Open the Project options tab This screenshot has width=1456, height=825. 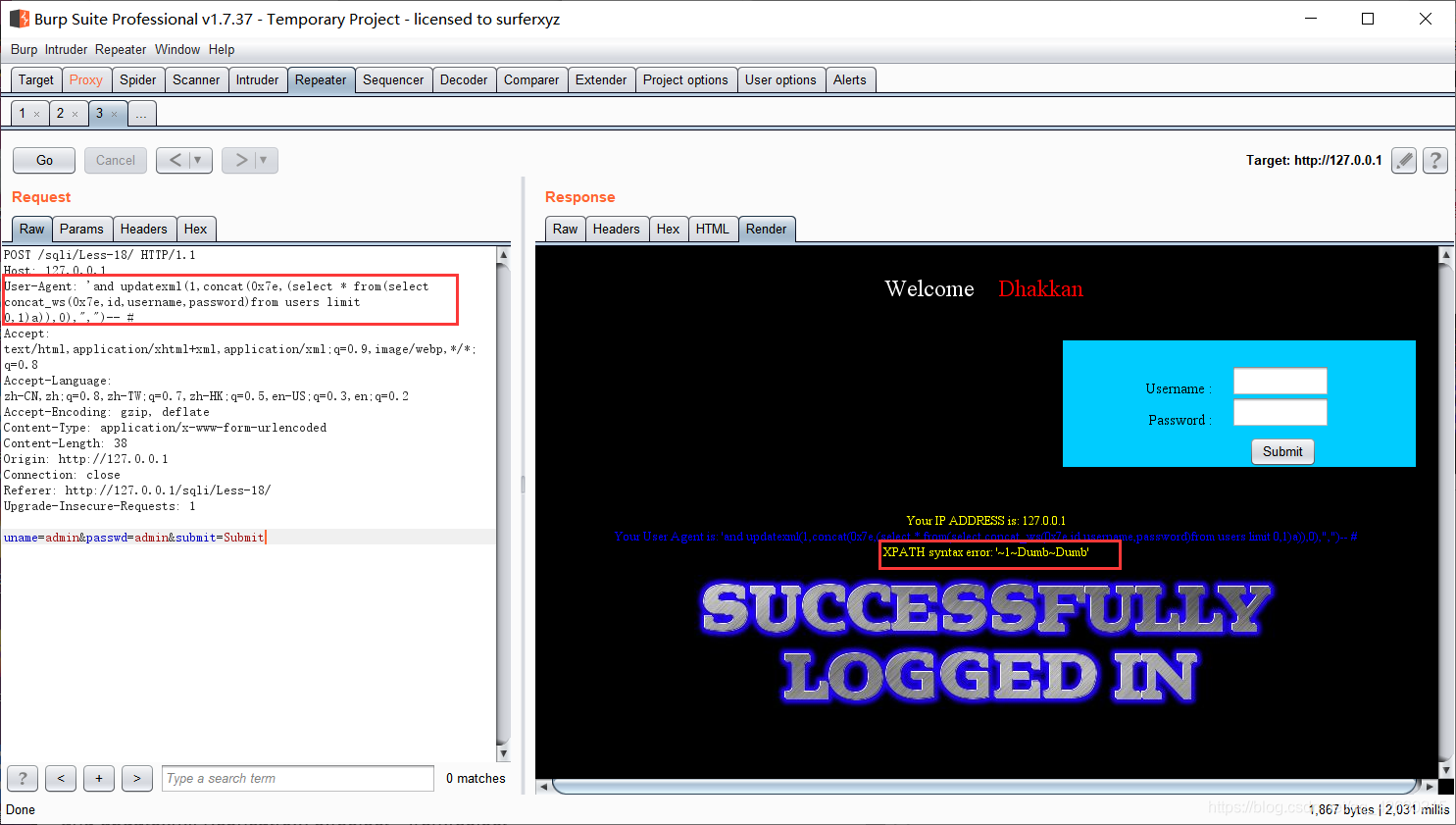(x=685, y=79)
